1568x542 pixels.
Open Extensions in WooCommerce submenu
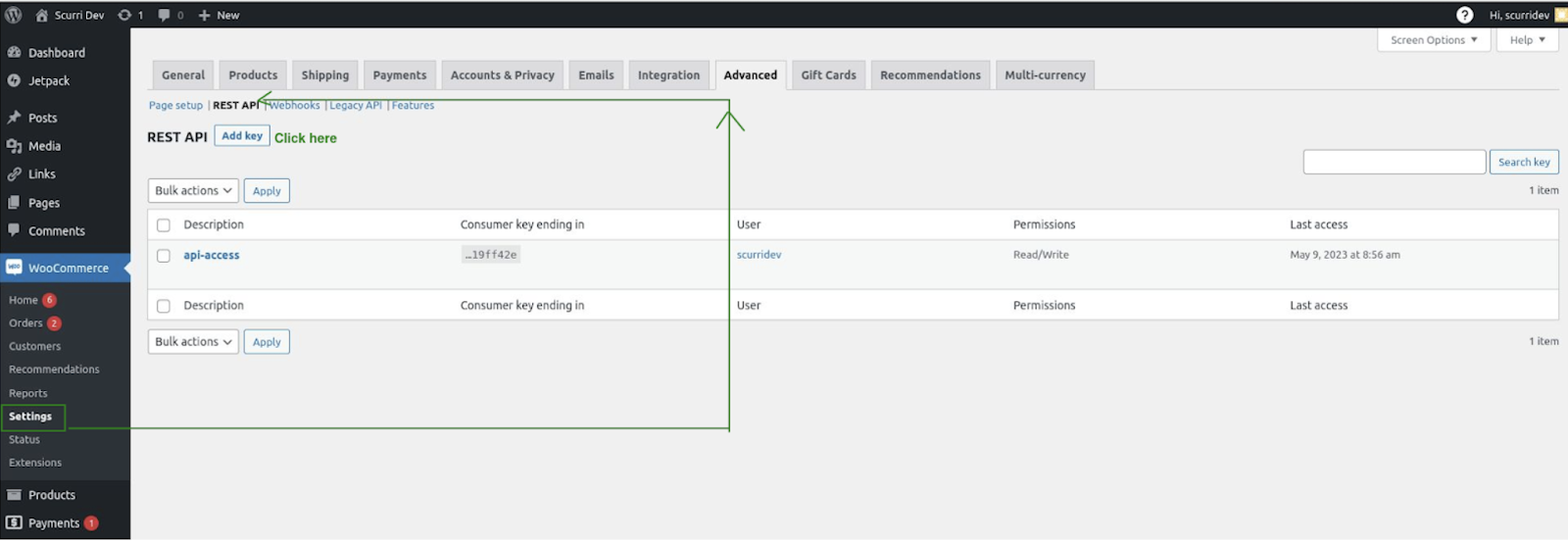[x=35, y=463]
